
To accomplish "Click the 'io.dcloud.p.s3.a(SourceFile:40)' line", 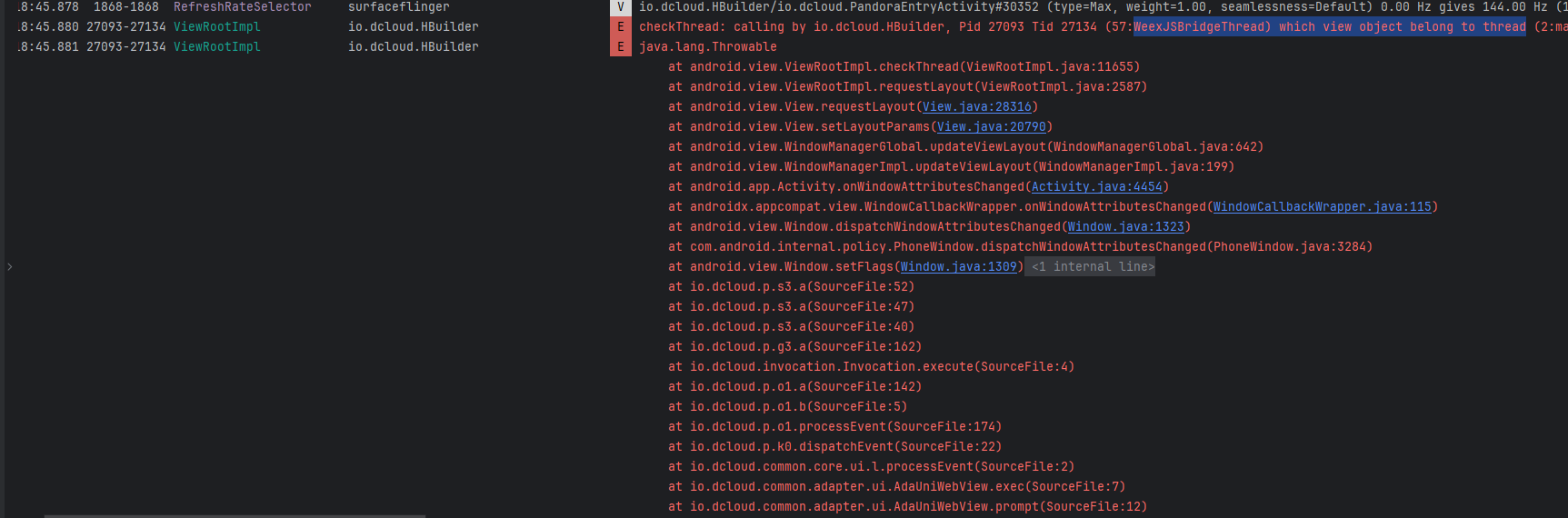I will pyautogui.click(x=792, y=327).
